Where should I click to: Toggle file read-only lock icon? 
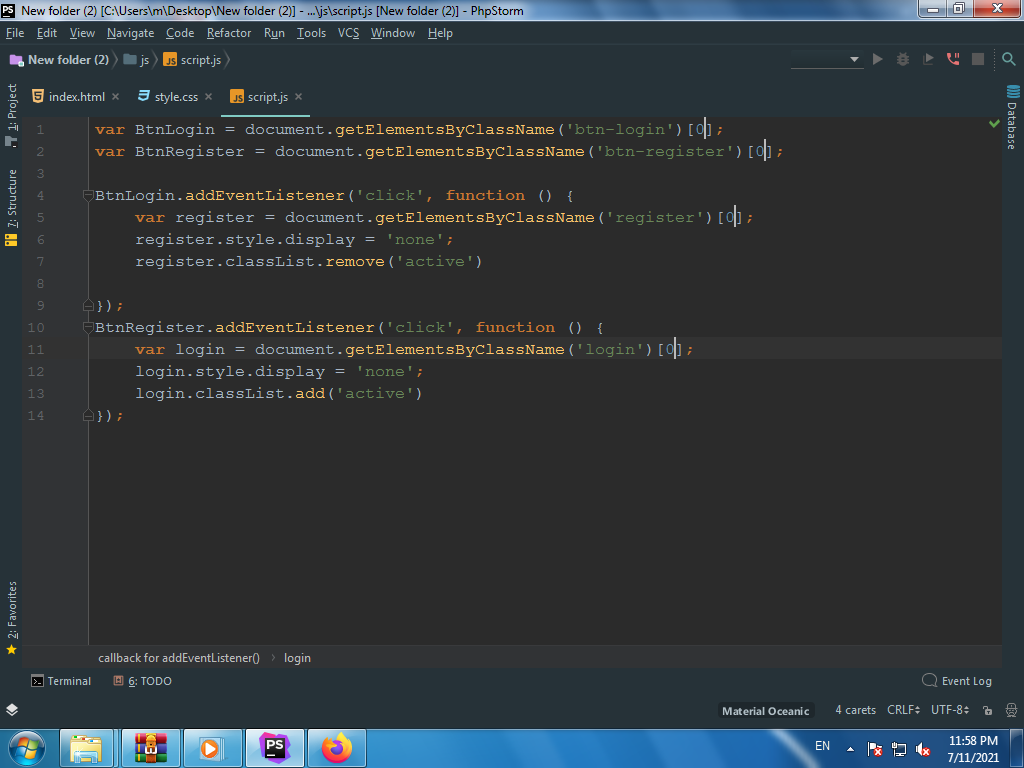[x=986, y=710]
